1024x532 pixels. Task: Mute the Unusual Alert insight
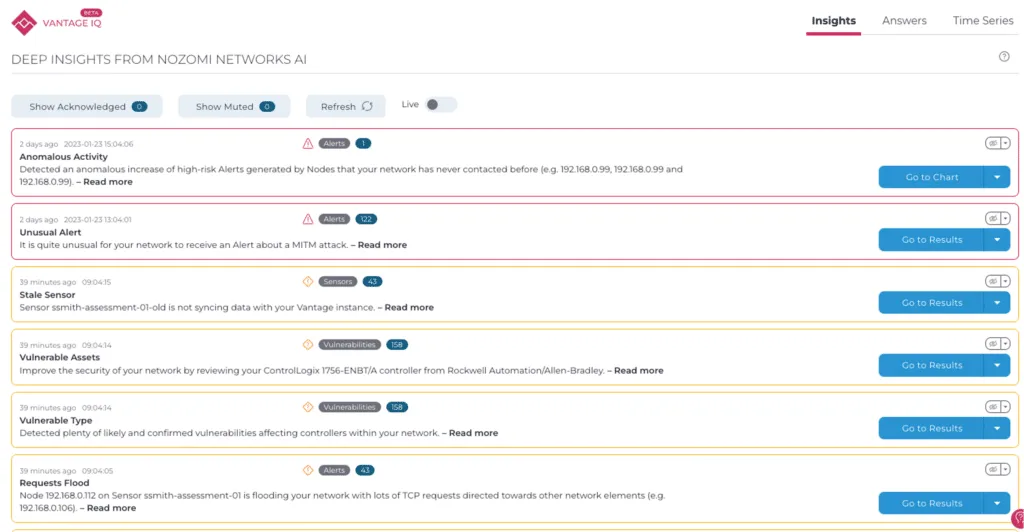pyautogui.click(x=993, y=219)
